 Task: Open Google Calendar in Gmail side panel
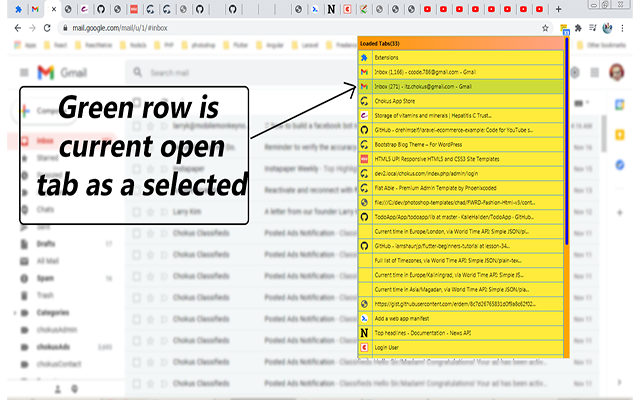coord(620,105)
